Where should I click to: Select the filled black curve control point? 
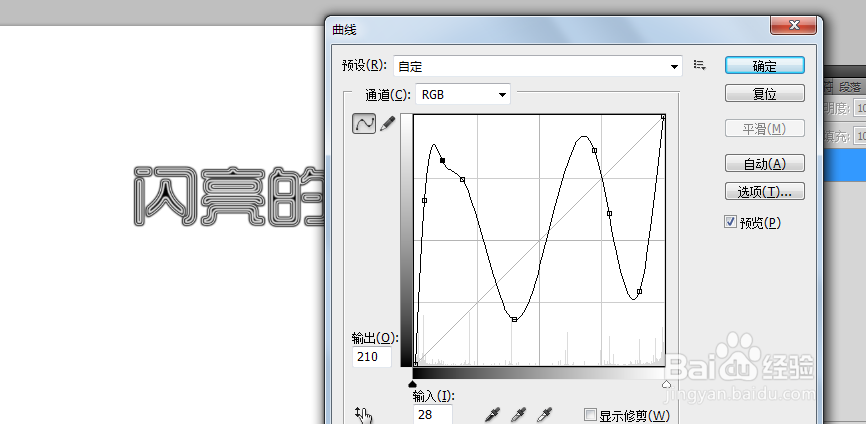point(442,161)
